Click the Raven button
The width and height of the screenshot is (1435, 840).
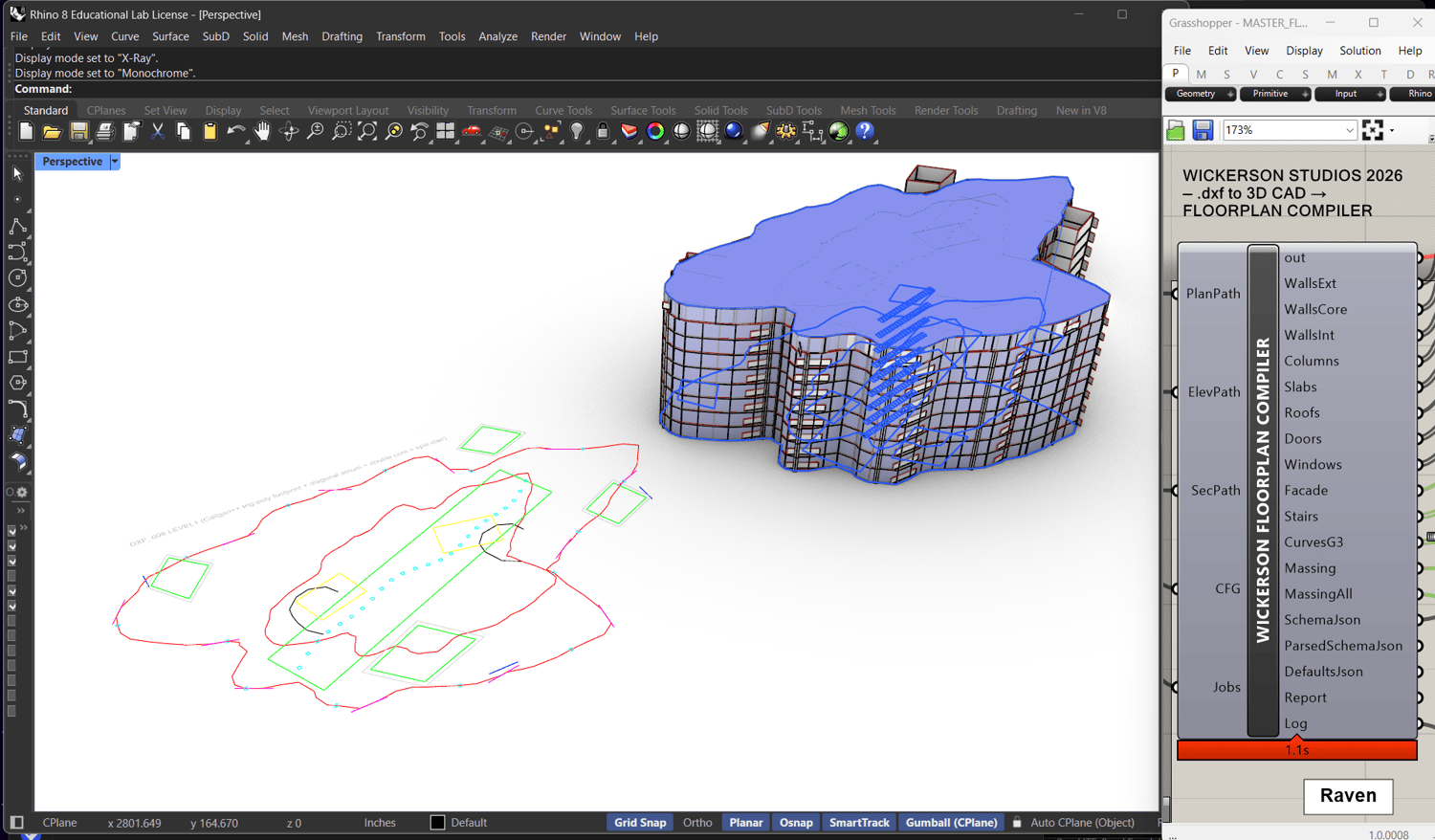1347,796
